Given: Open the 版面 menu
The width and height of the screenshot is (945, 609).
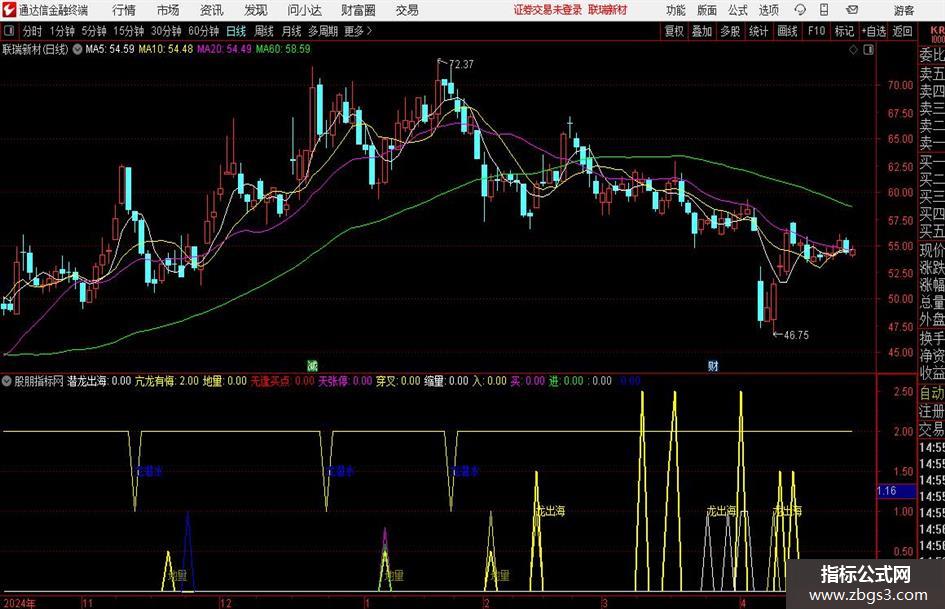Looking at the screenshot, I should pyautogui.click(x=706, y=10).
